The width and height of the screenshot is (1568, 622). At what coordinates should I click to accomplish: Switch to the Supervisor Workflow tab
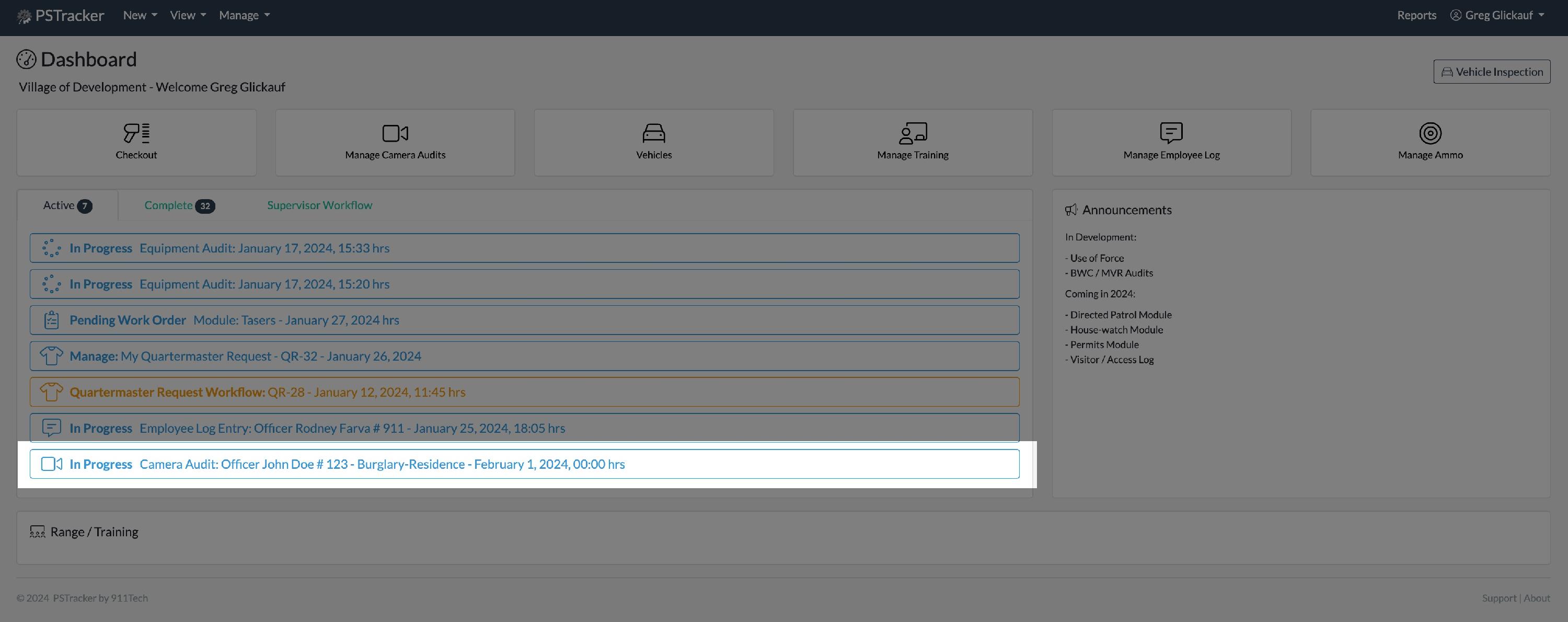pyautogui.click(x=319, y=205)
